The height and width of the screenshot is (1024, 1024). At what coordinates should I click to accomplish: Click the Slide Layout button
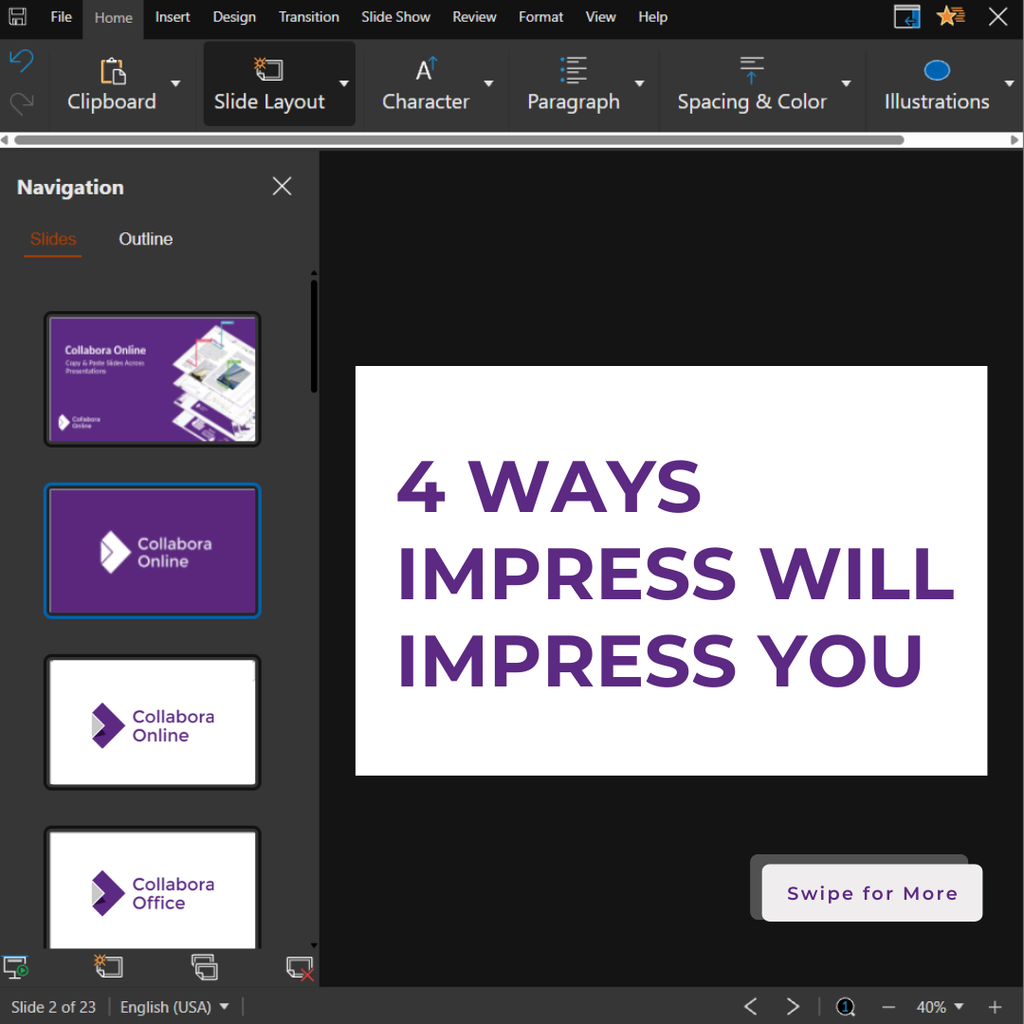coord(269,84)
